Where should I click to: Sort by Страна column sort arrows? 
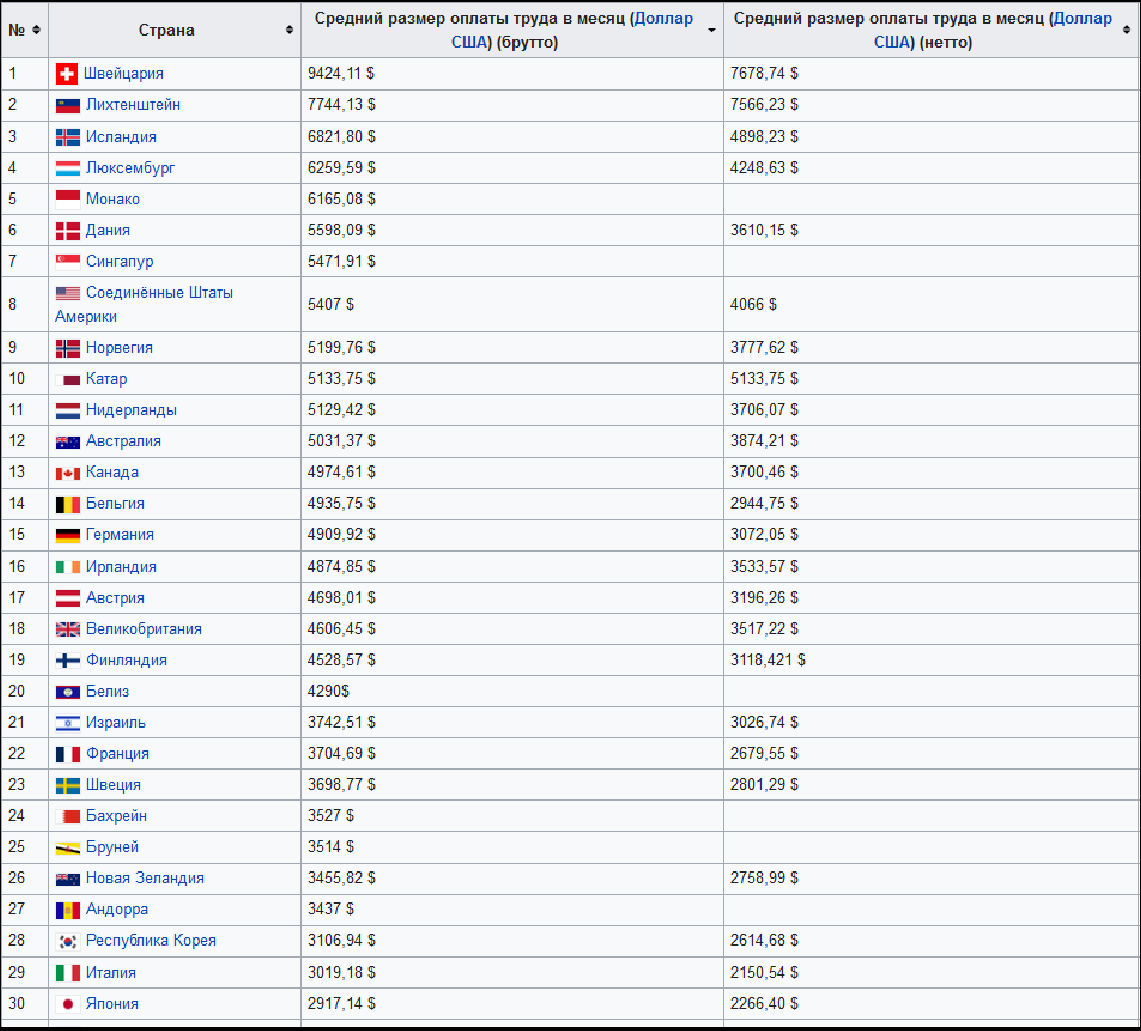coord(289,30)
